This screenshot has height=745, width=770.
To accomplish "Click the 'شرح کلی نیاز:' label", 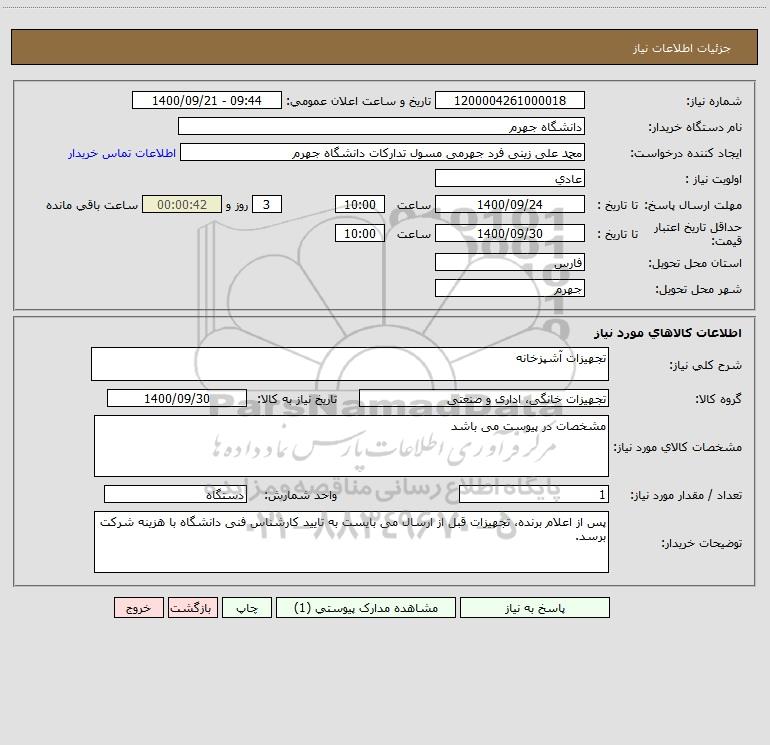I will 706,365.
